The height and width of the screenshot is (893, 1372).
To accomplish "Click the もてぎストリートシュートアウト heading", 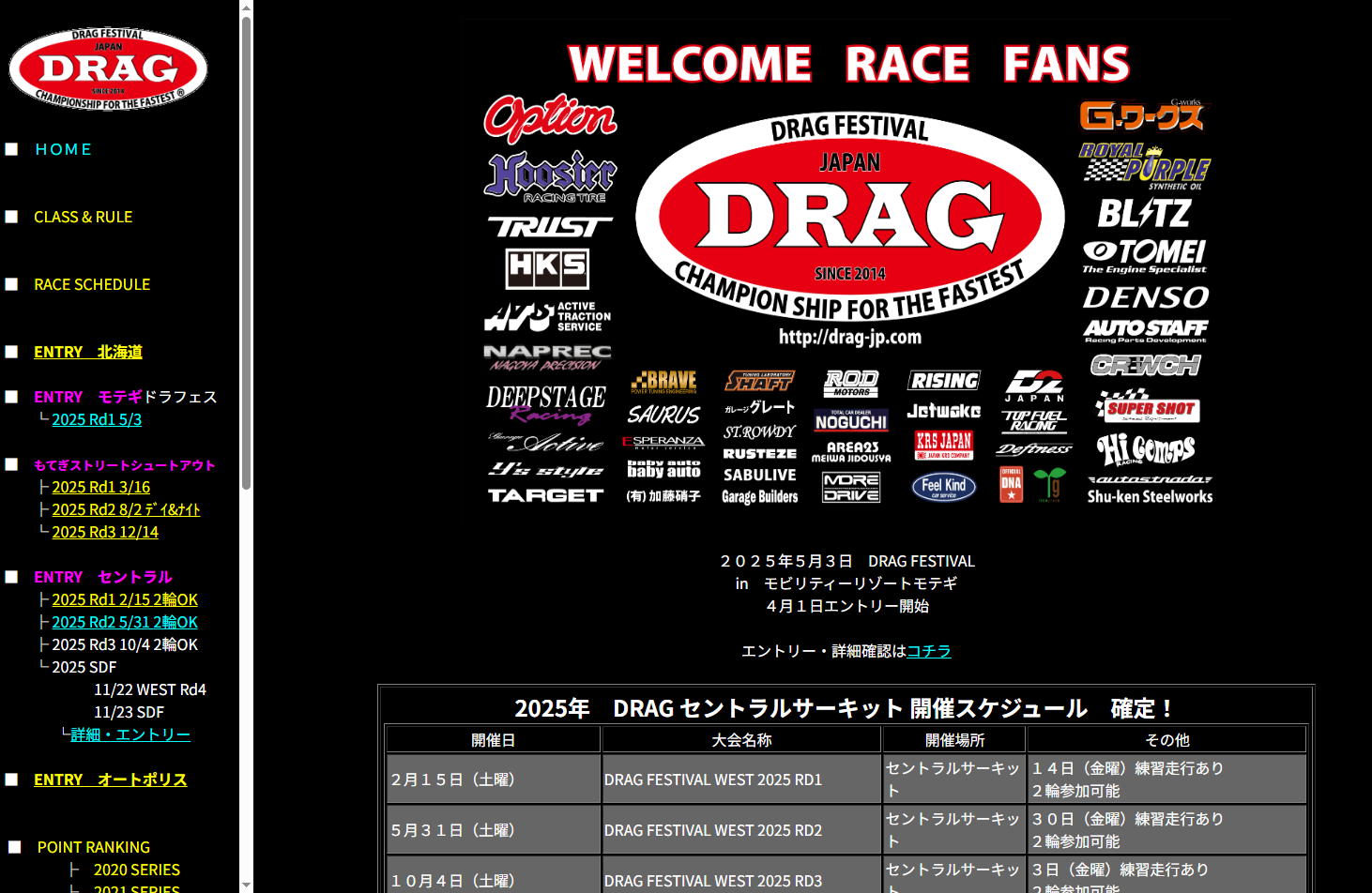I will [x=125, y=464].
